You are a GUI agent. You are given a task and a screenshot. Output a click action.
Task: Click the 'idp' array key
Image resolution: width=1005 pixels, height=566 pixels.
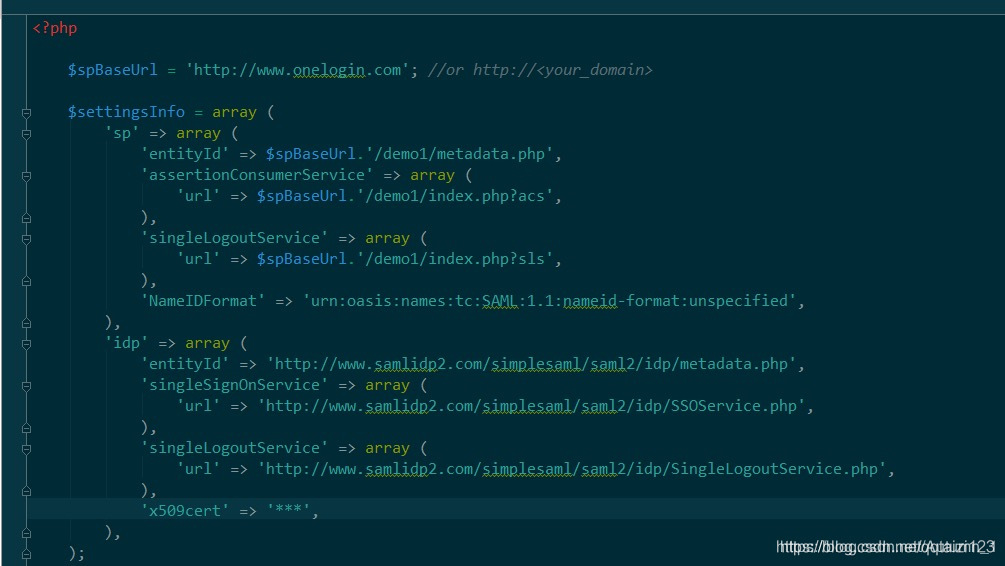[x=126, y=344]
